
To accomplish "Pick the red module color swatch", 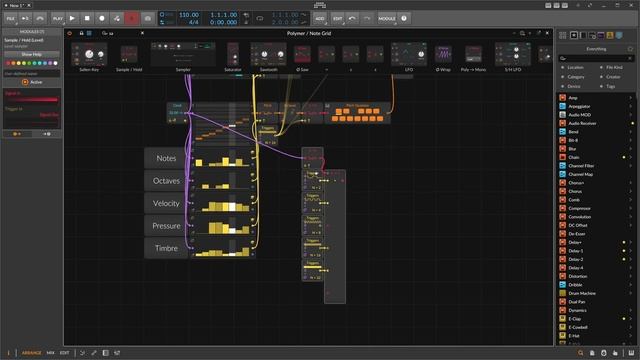I will pos(8,63).
